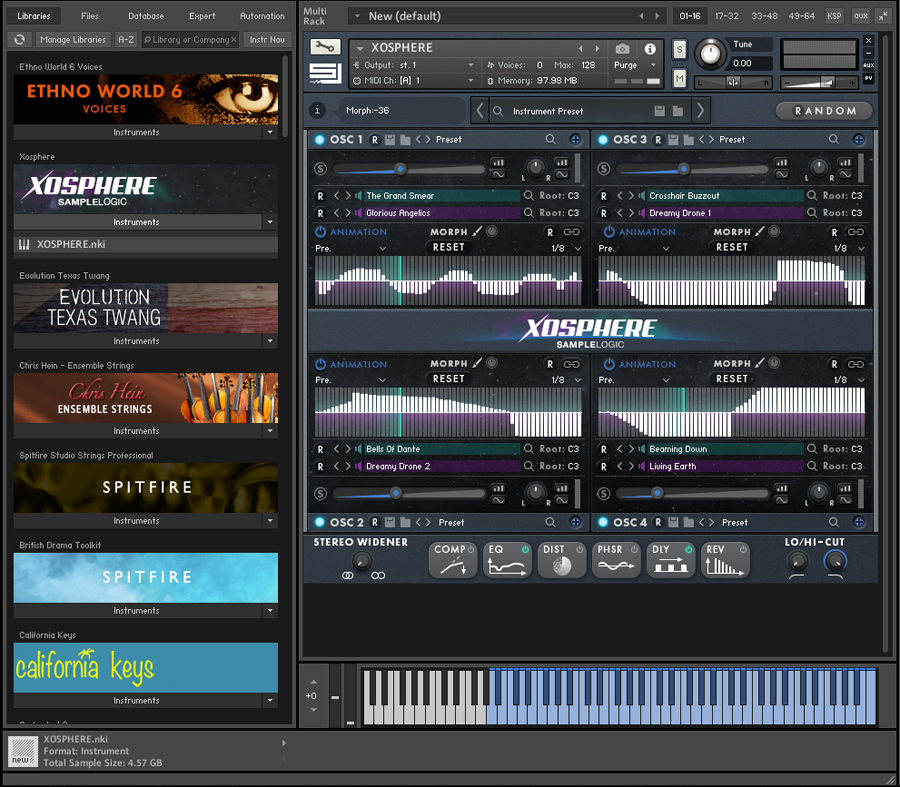900x787 pixels.
Task: Open the COMP effect module
Action: [x=453, y=560]
